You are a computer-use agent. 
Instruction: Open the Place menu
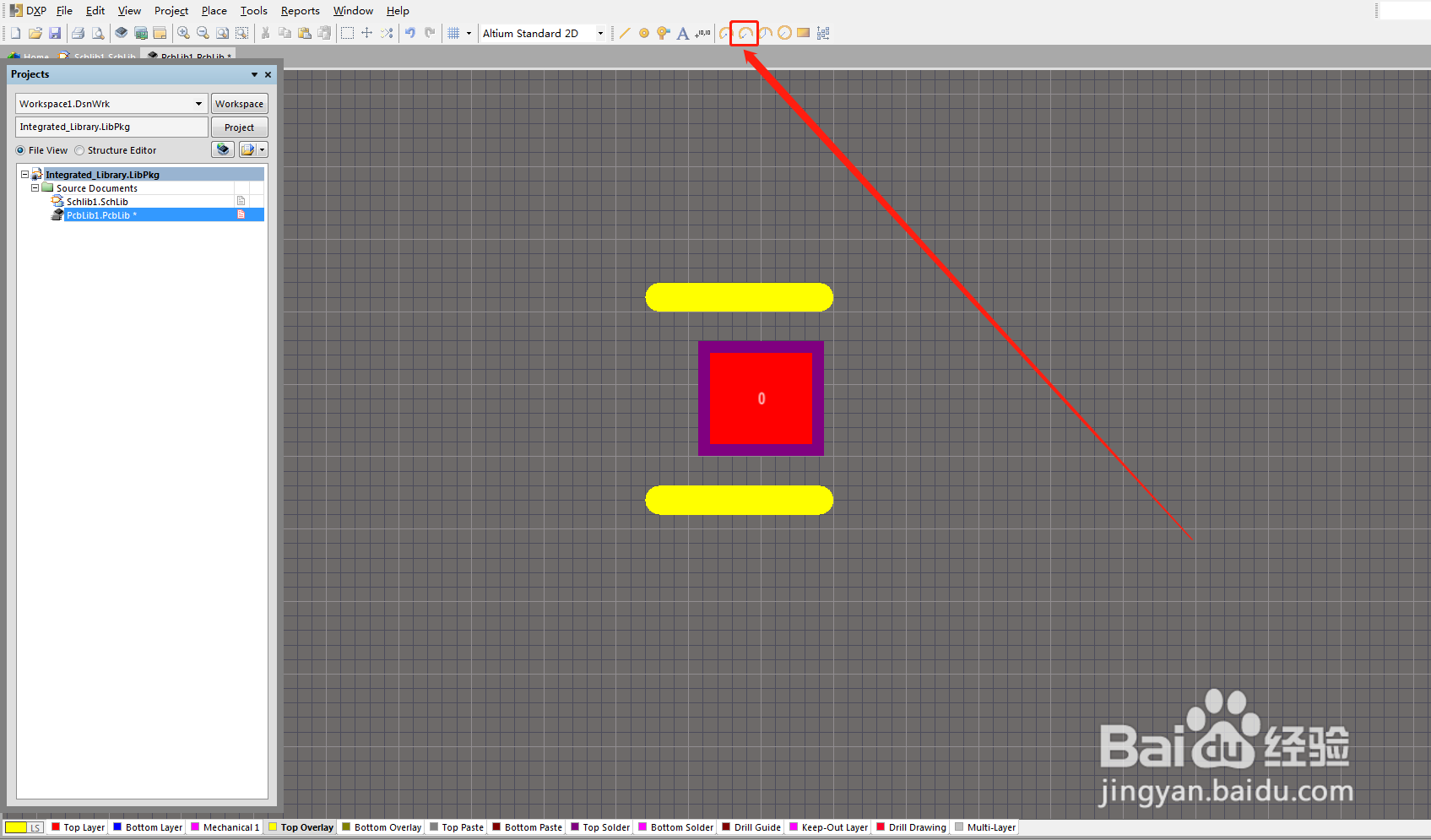(x=214, y=11)
